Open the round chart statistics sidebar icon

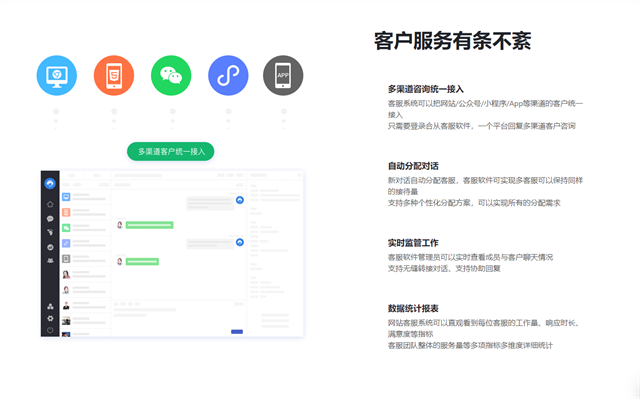(x=50, y=247)
